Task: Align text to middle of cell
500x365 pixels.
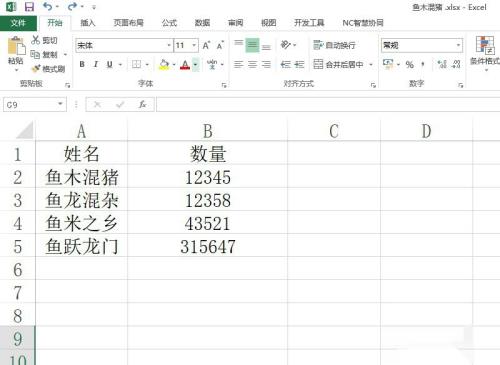Action: (252, 45)
